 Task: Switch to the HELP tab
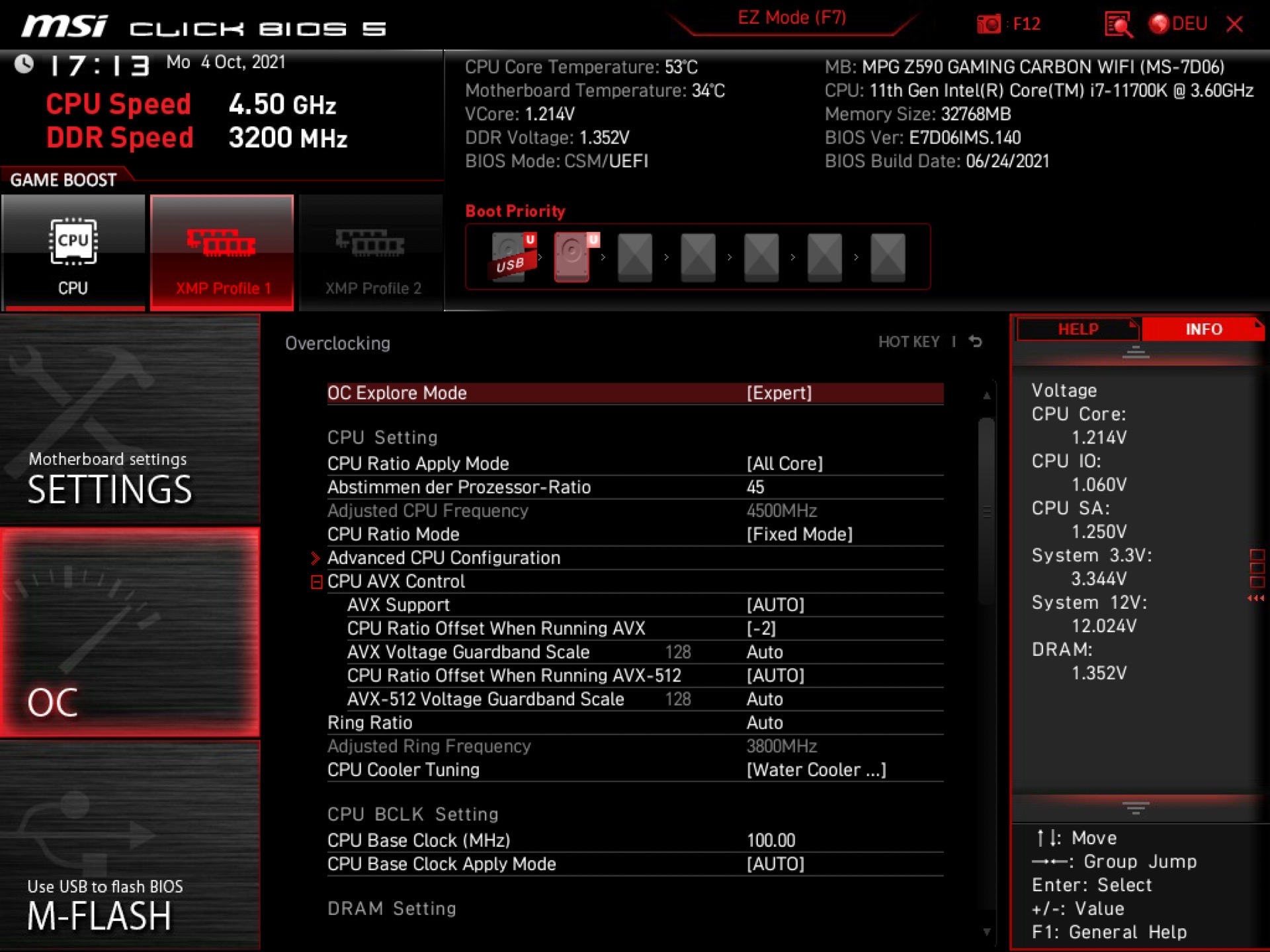pos(1078,329)
